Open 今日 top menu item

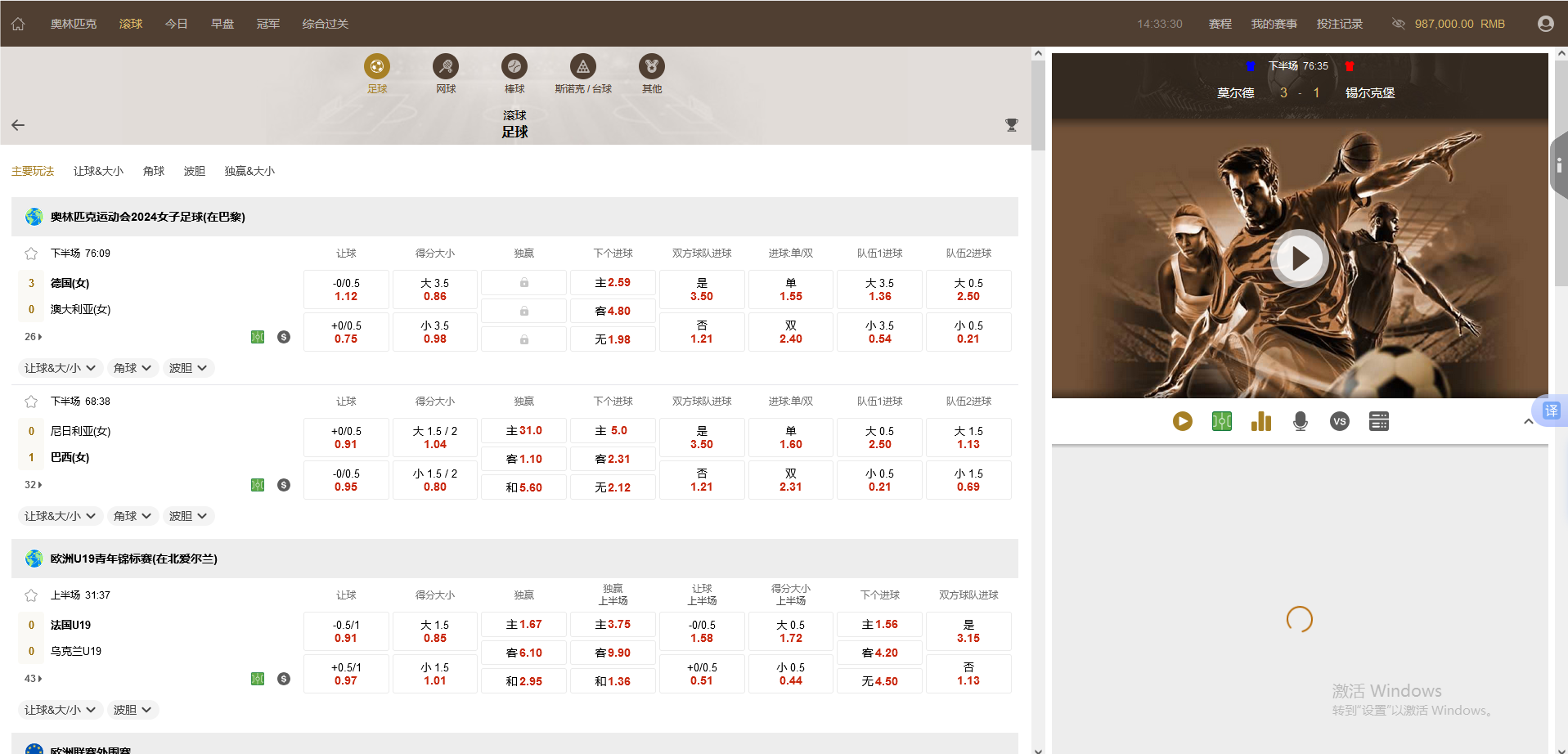click(177, 24)
